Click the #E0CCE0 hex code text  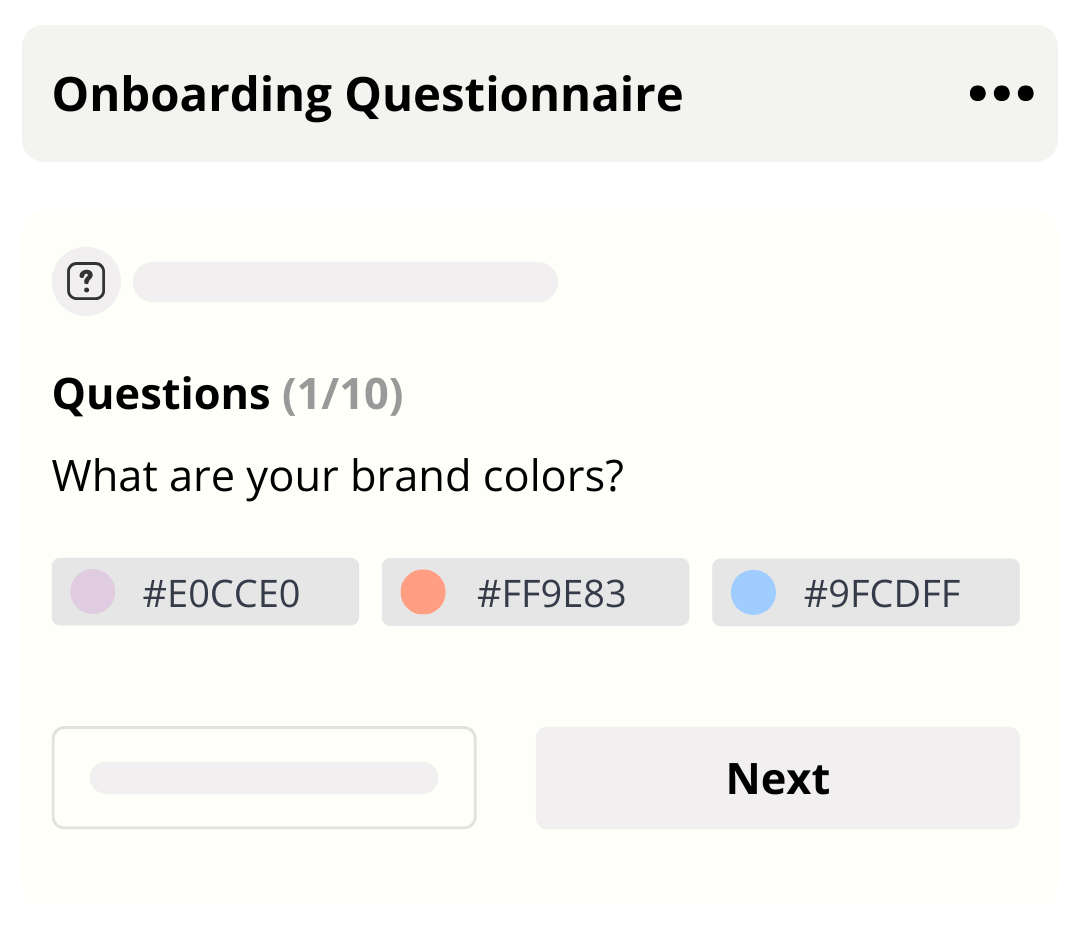(221, 594)
